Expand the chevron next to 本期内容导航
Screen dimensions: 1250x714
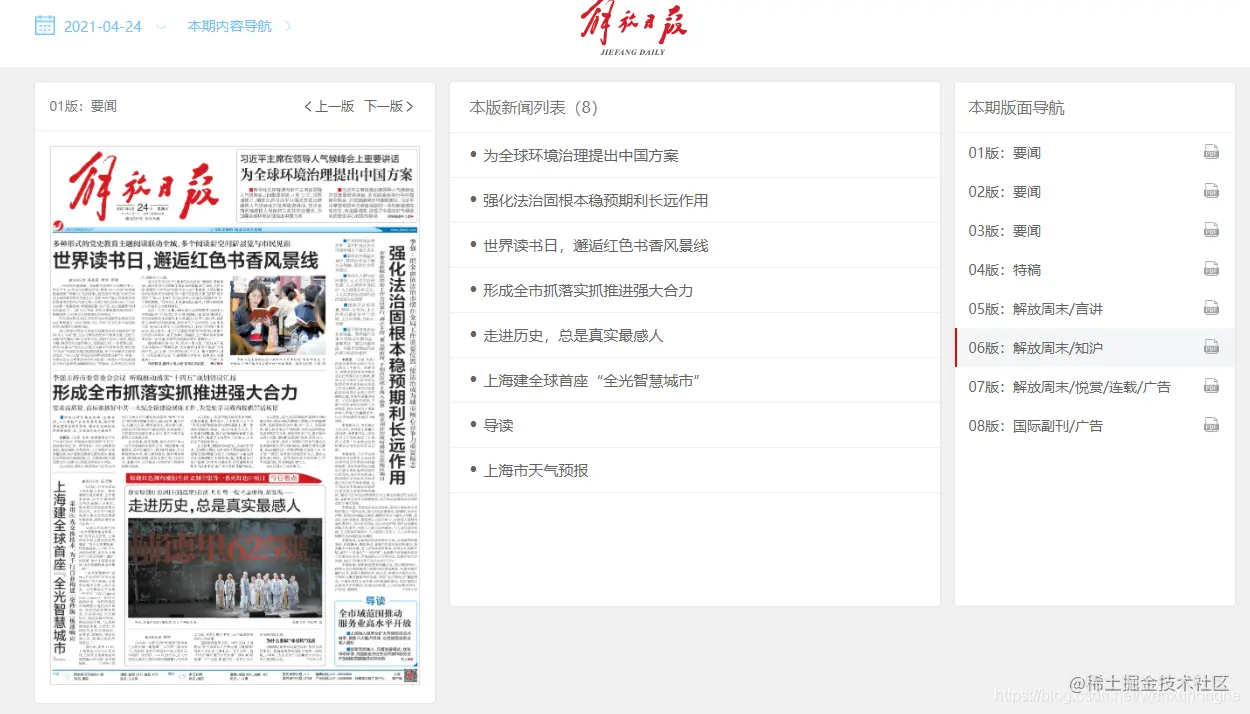pyautogui.click(x=289, y=26)
